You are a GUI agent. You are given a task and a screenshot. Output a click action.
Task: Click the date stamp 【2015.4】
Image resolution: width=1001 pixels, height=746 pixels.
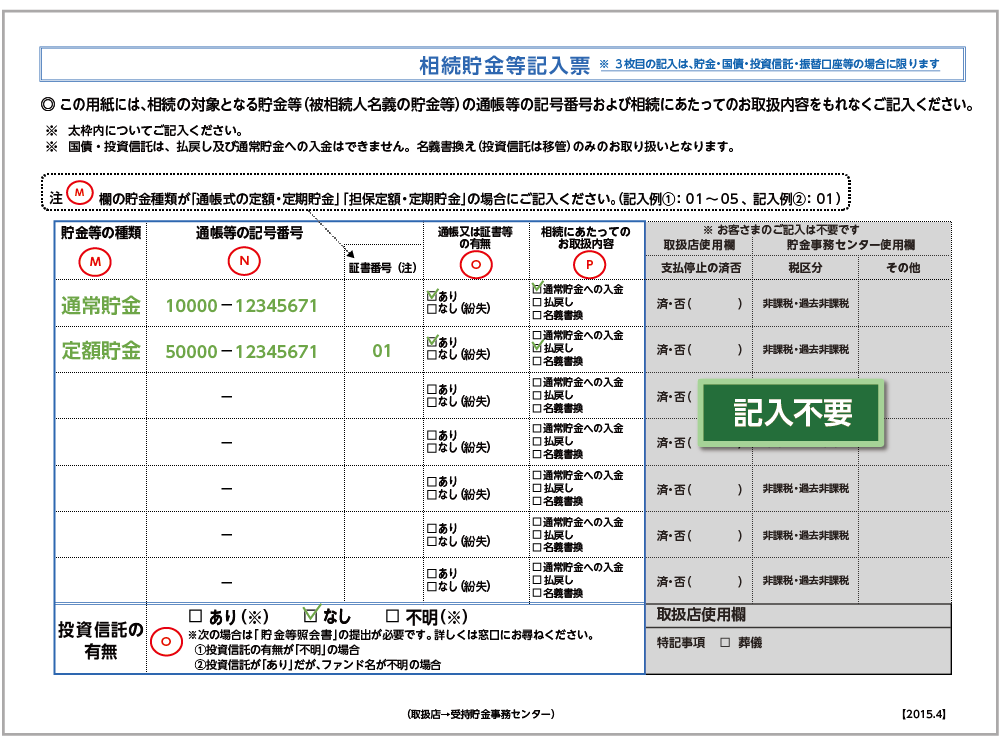[923, 714]
